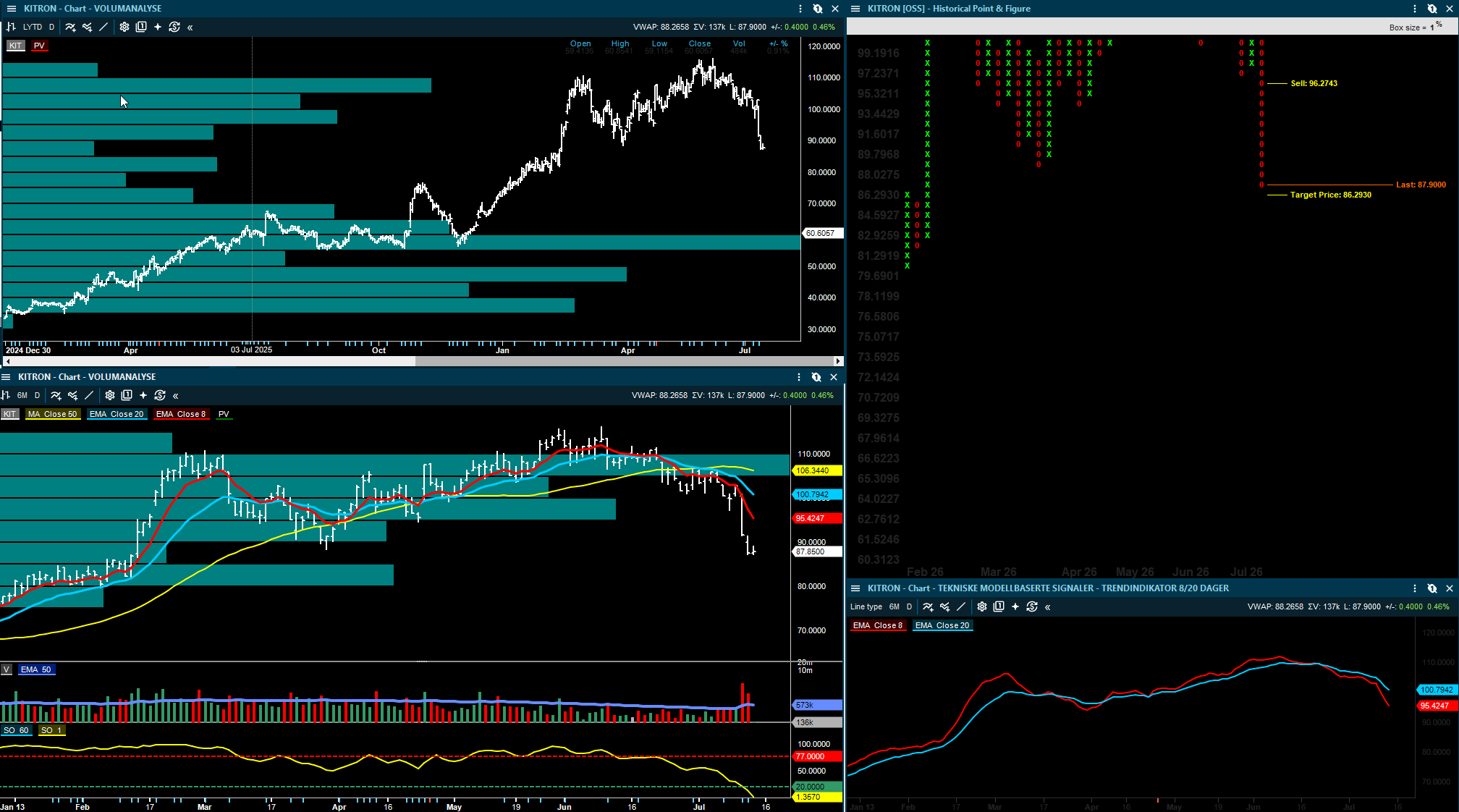The width and height of the screenshot is (1459, 812).
Task: Open hamburger menu of TRENDINDIKATOR chart
Action: click(855, 588)
